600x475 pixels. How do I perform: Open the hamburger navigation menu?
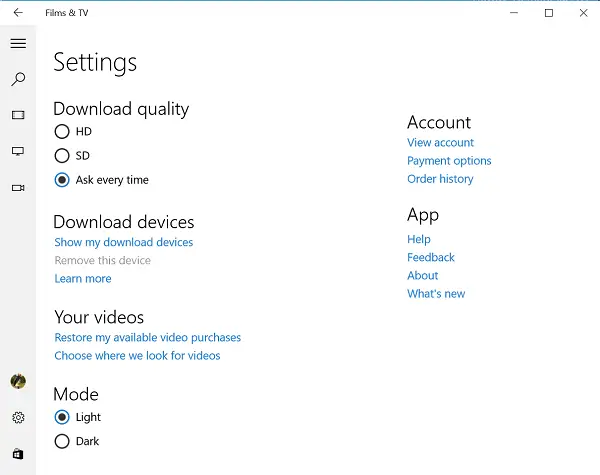click(18, 43)
